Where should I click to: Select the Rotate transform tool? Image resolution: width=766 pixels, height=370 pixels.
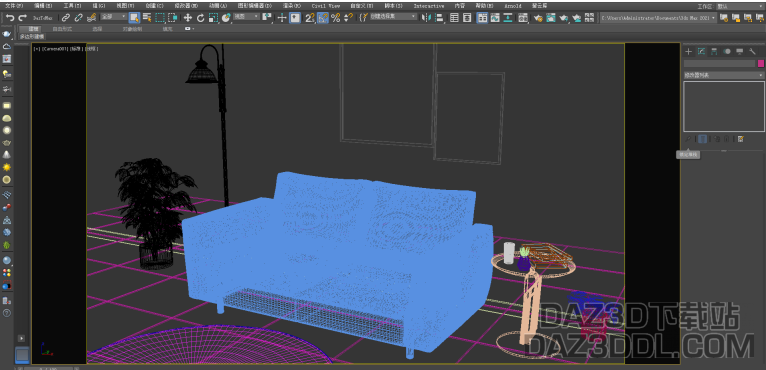point(200,18)
